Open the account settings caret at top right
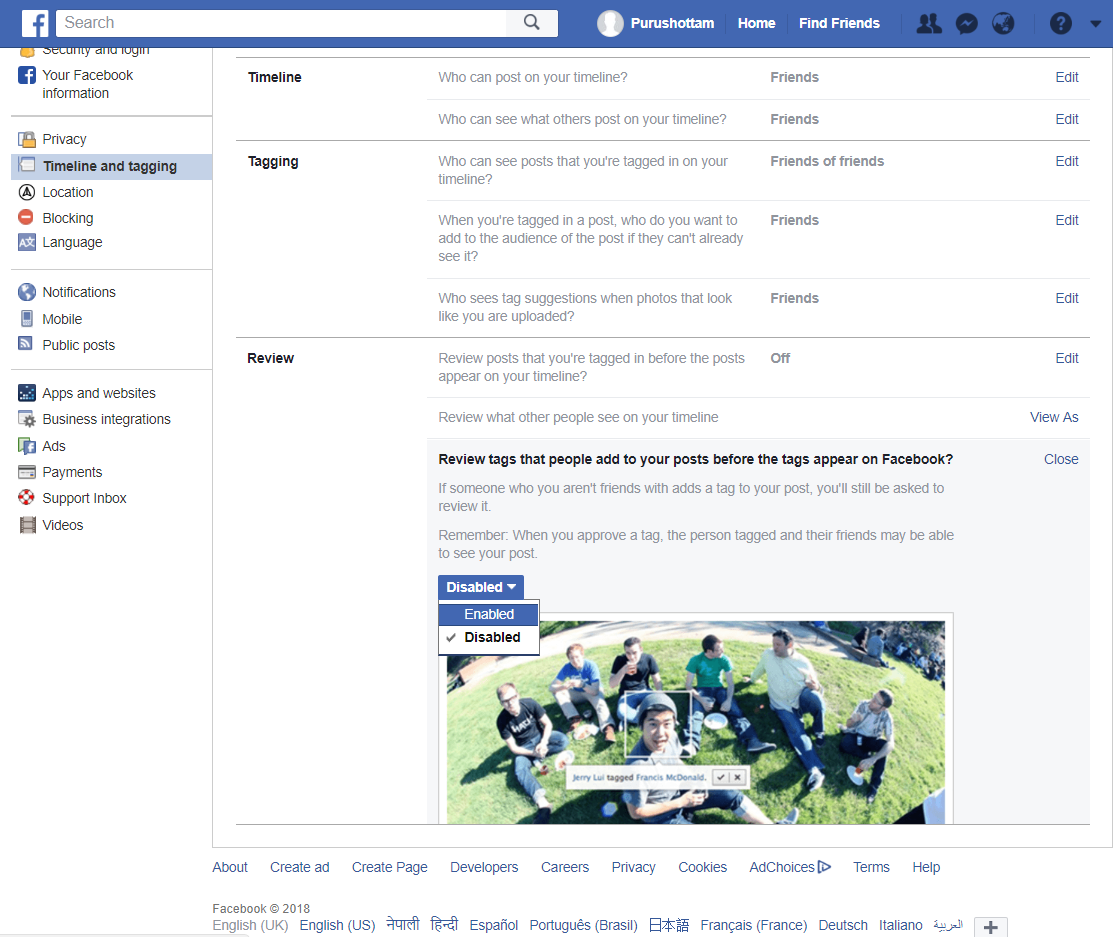Image resolution: width=1113 pixels, height=937 pixels. coord(1095,22)
